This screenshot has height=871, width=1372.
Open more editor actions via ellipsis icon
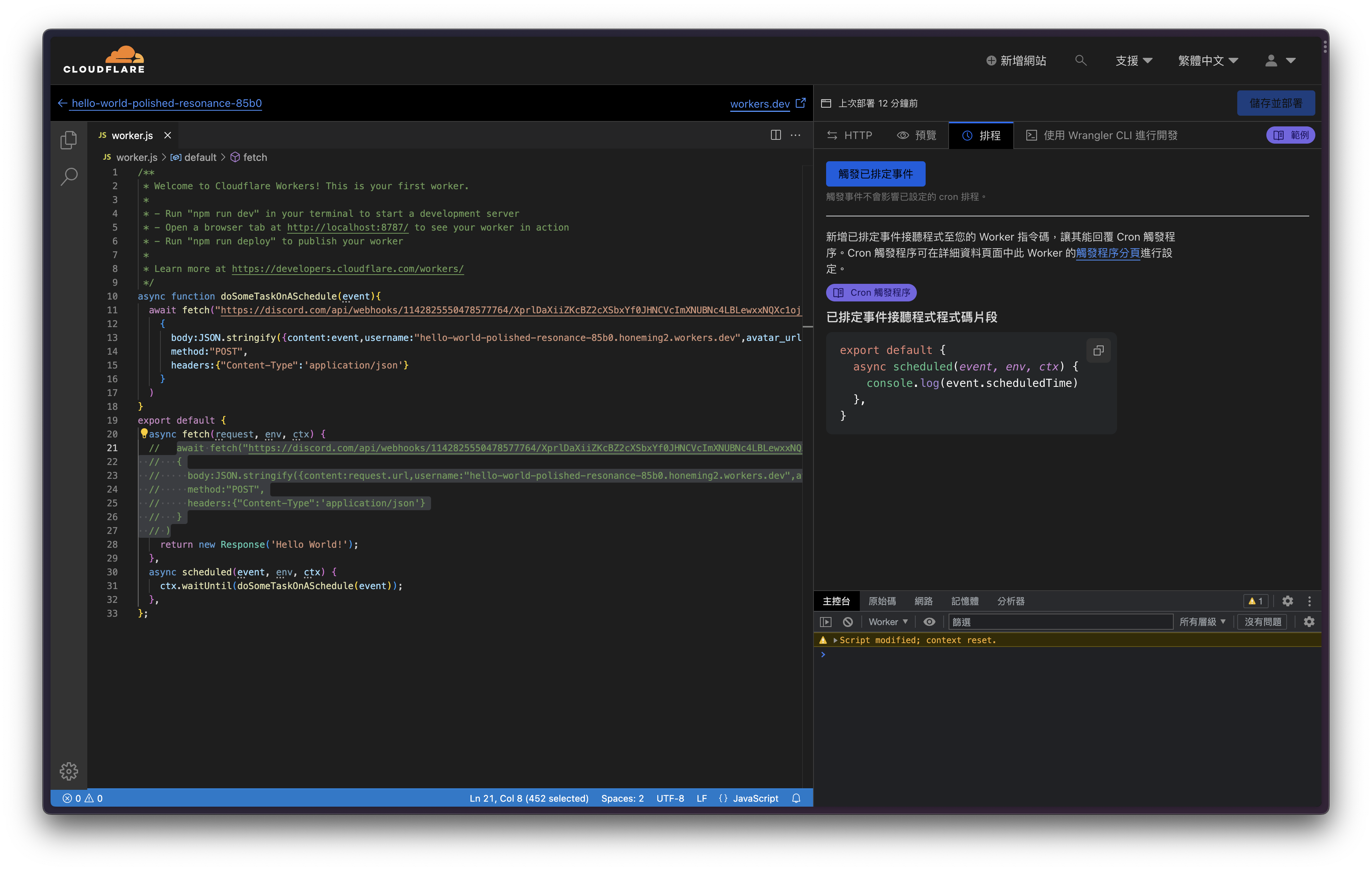pos(795,135)
